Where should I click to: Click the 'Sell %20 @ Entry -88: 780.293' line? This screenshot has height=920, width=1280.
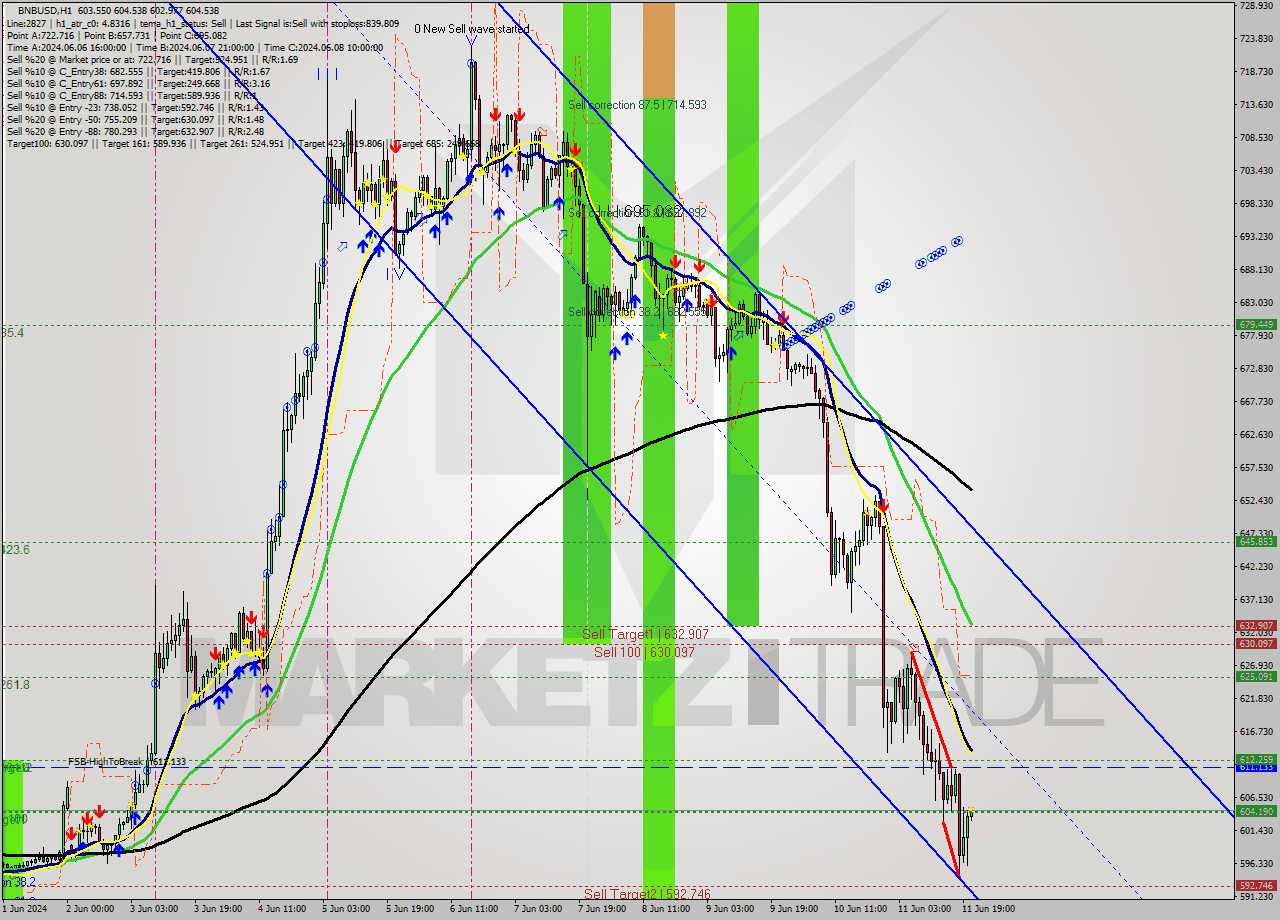click(136, 131)
